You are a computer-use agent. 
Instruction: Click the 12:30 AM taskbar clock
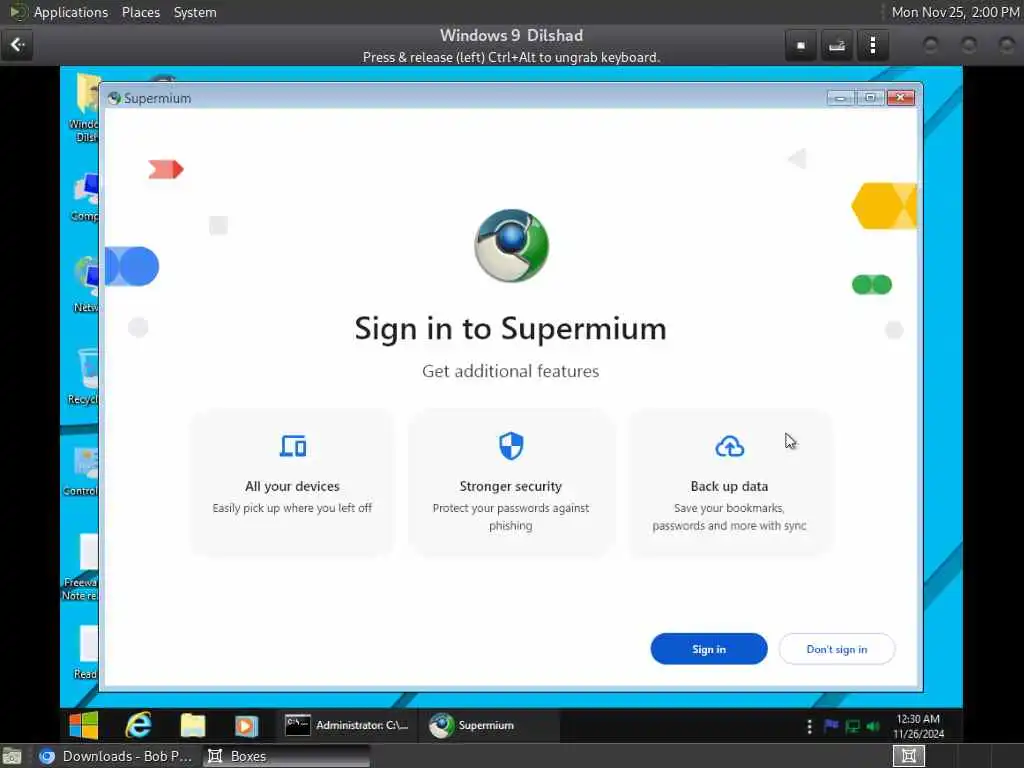coord(918,726)
